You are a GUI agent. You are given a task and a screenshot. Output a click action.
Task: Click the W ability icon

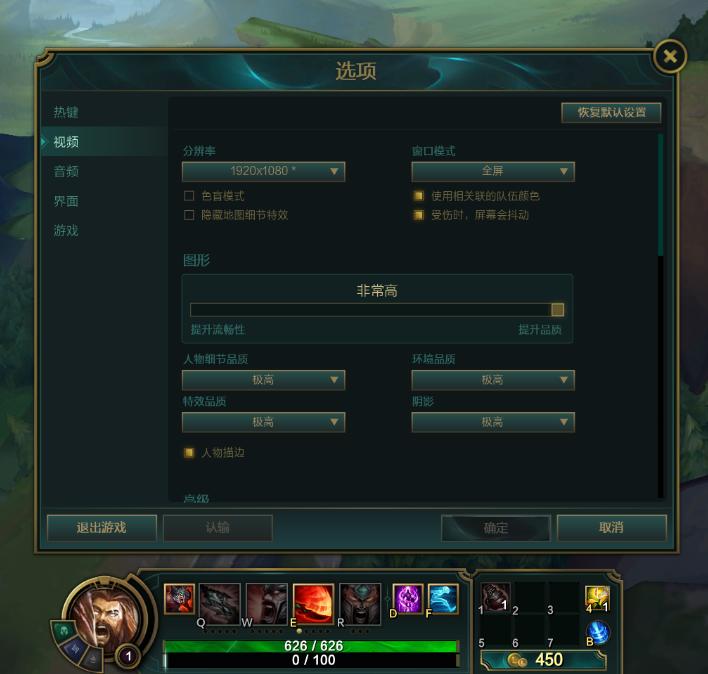266,603
